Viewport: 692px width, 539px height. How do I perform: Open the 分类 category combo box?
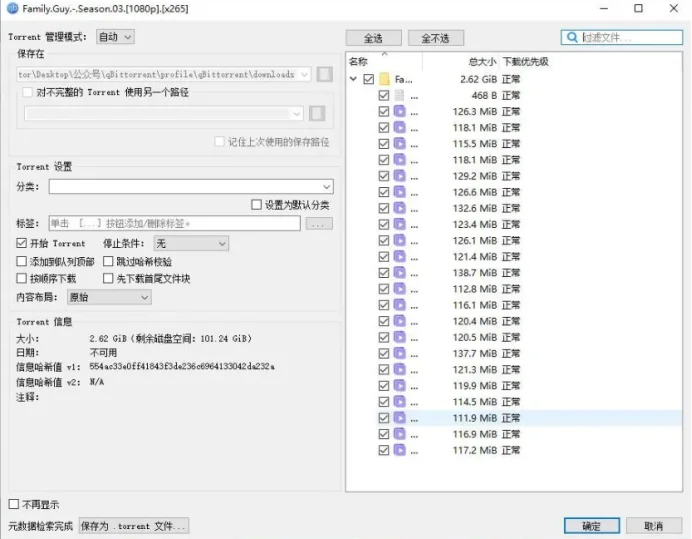click(191, 187)
